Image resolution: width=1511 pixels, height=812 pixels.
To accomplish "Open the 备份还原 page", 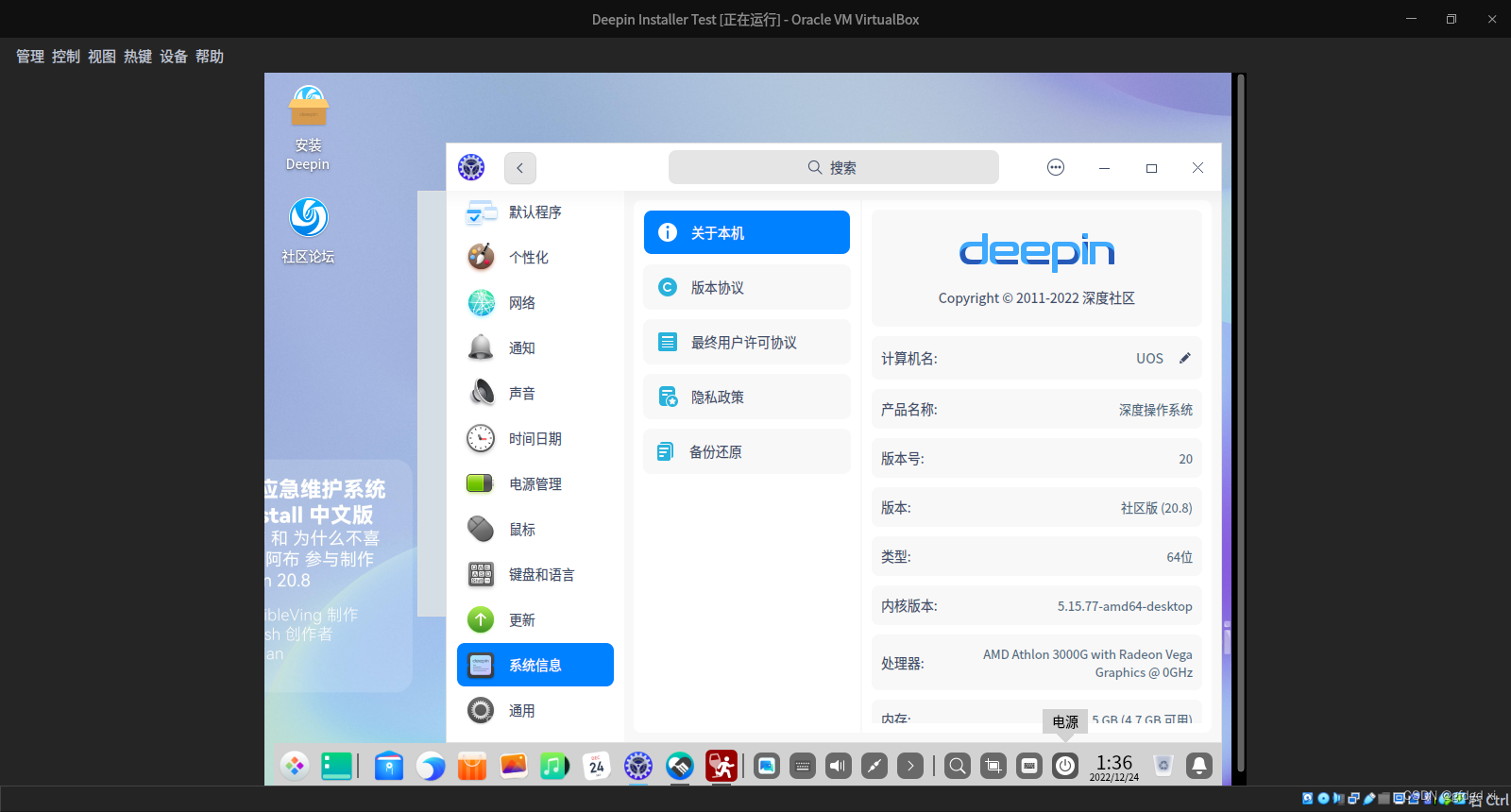I will coord(747,451).
